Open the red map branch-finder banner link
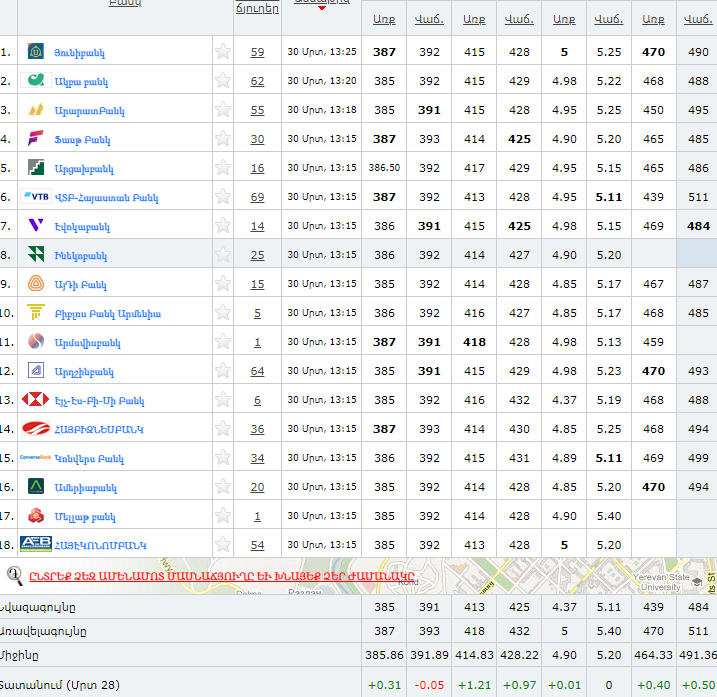Screen dimensions: 717x697 coord(222,576)
